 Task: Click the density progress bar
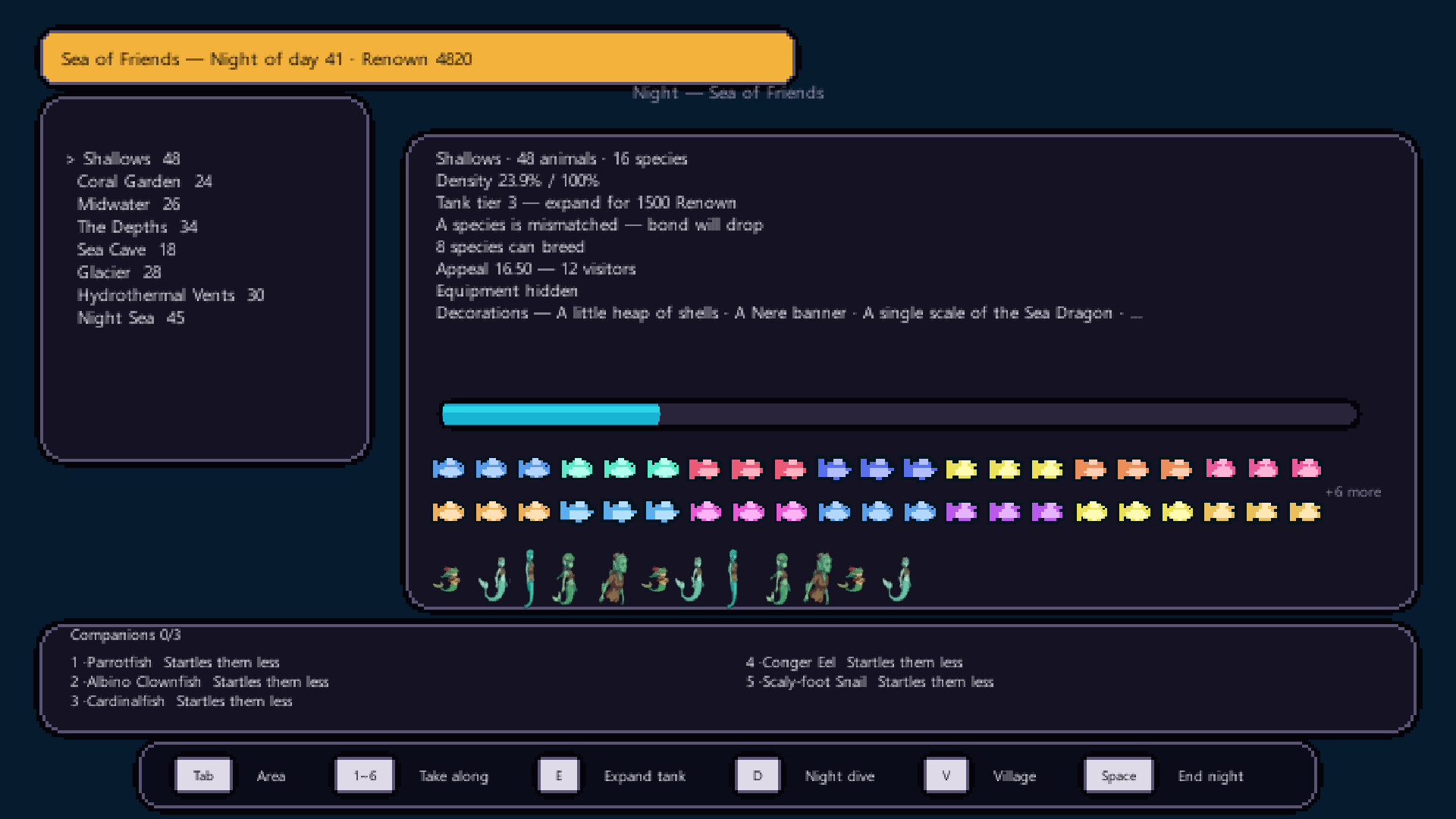coord(899,414)
